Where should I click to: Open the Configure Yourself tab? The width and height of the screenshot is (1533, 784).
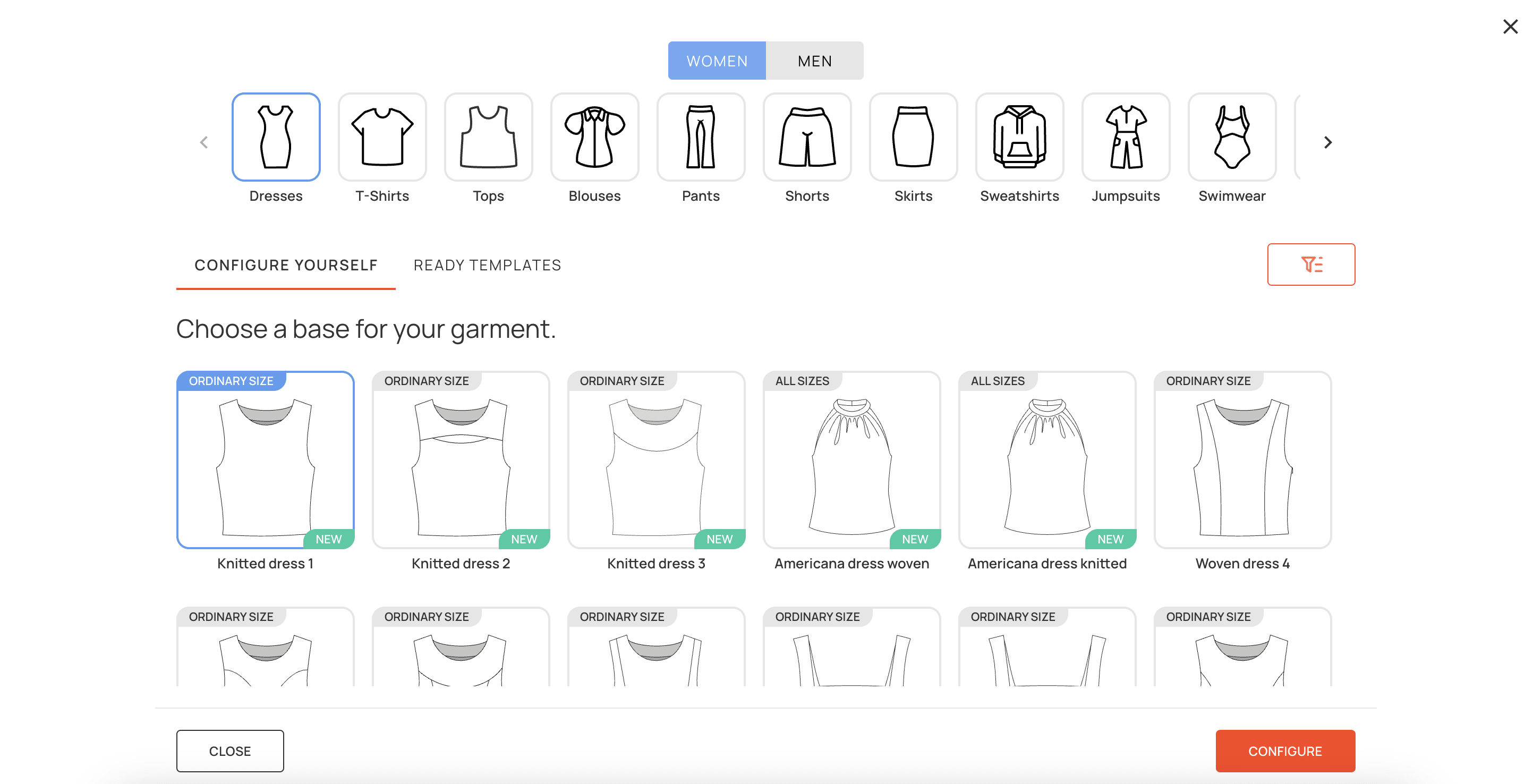pyautogui.click(x=286, y=265)
